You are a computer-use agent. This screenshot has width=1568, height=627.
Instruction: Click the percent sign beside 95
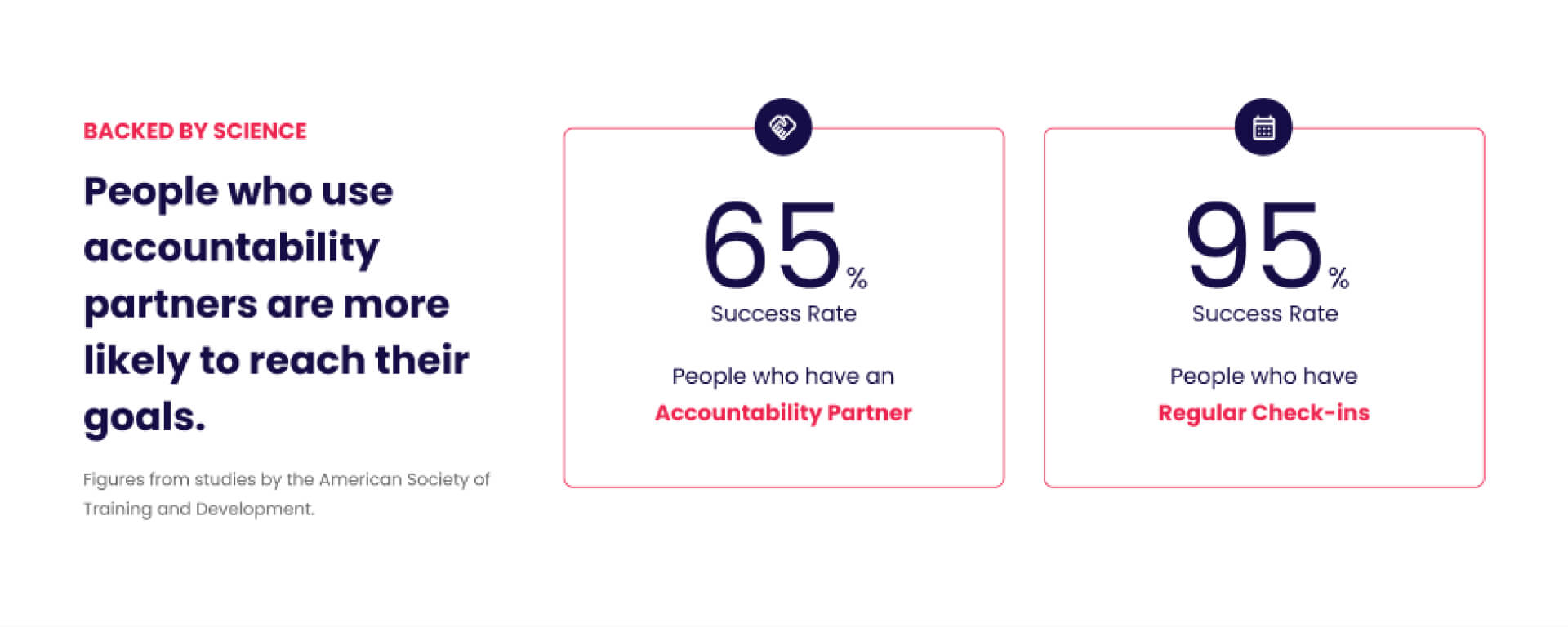click(x=1339, y=278)
